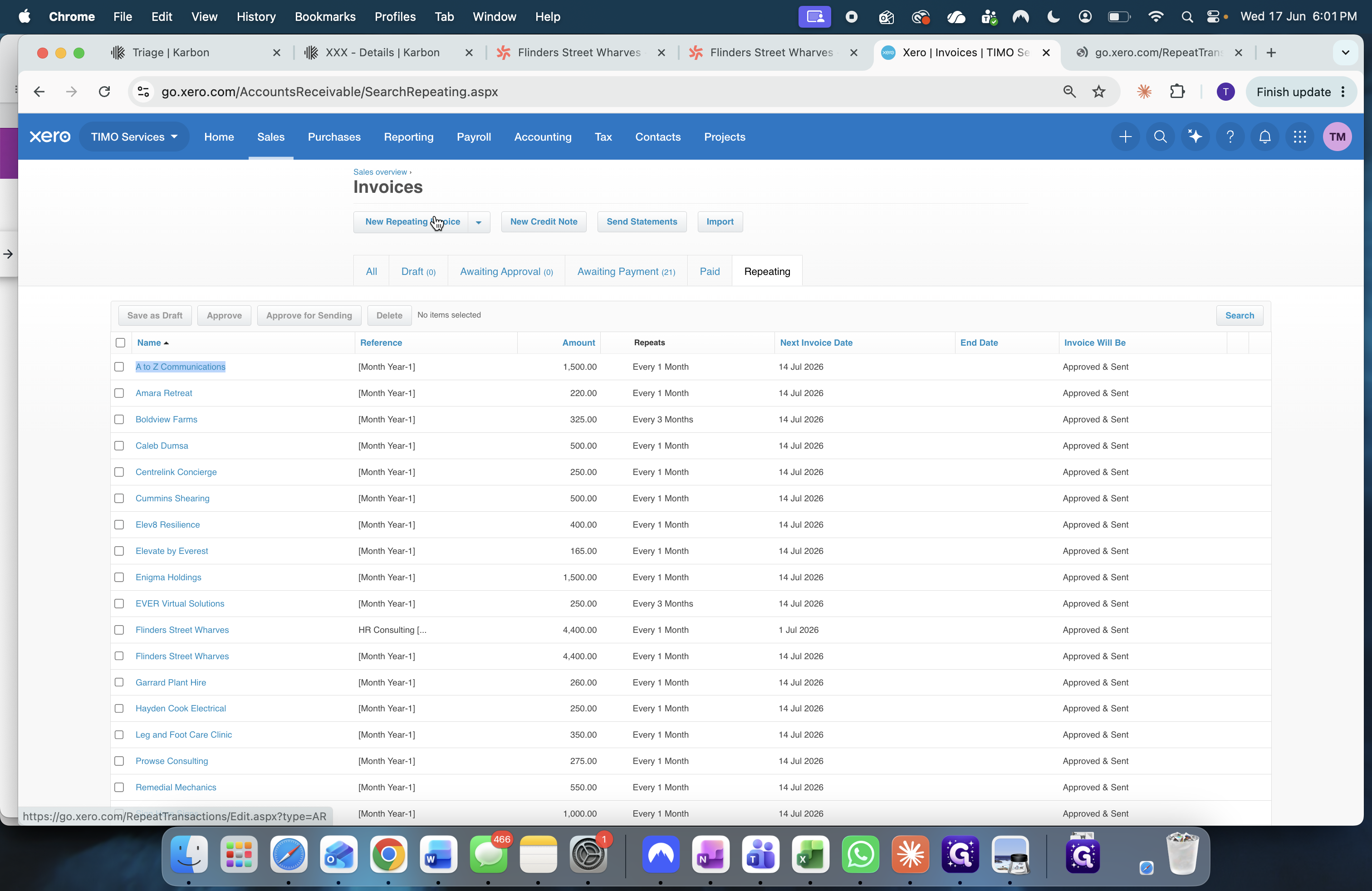
Task: Click the Send Statements button
Action: point(642,222)
